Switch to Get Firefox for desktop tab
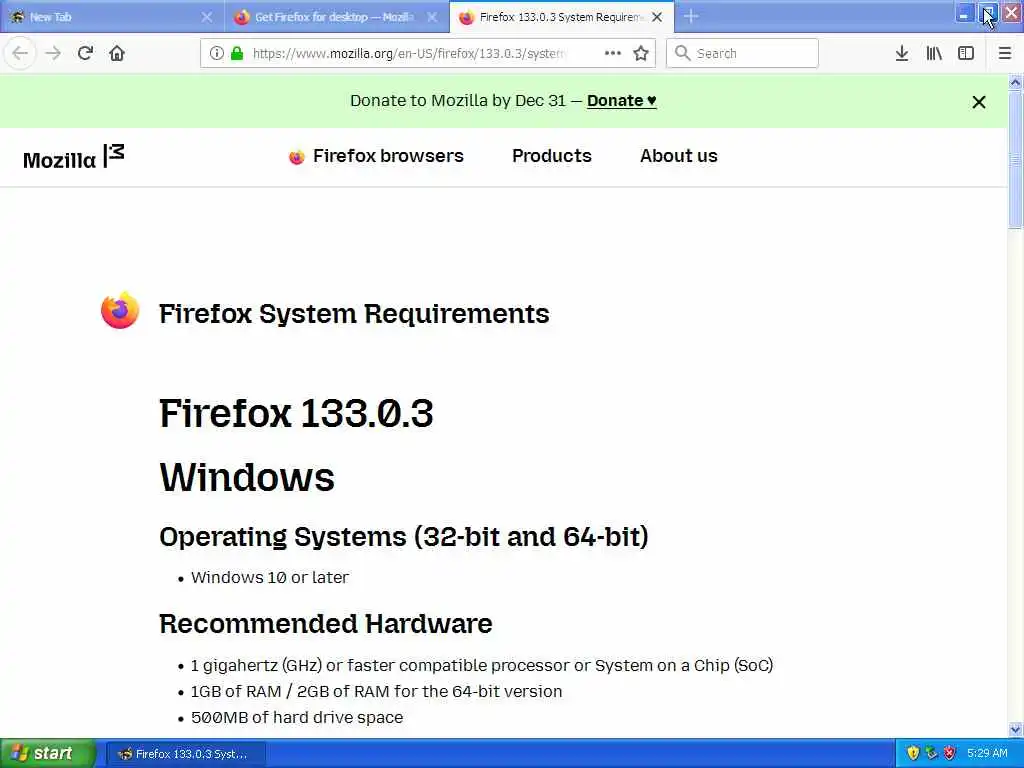Screen dimensions: 1024x768 (x=336, y=17)
